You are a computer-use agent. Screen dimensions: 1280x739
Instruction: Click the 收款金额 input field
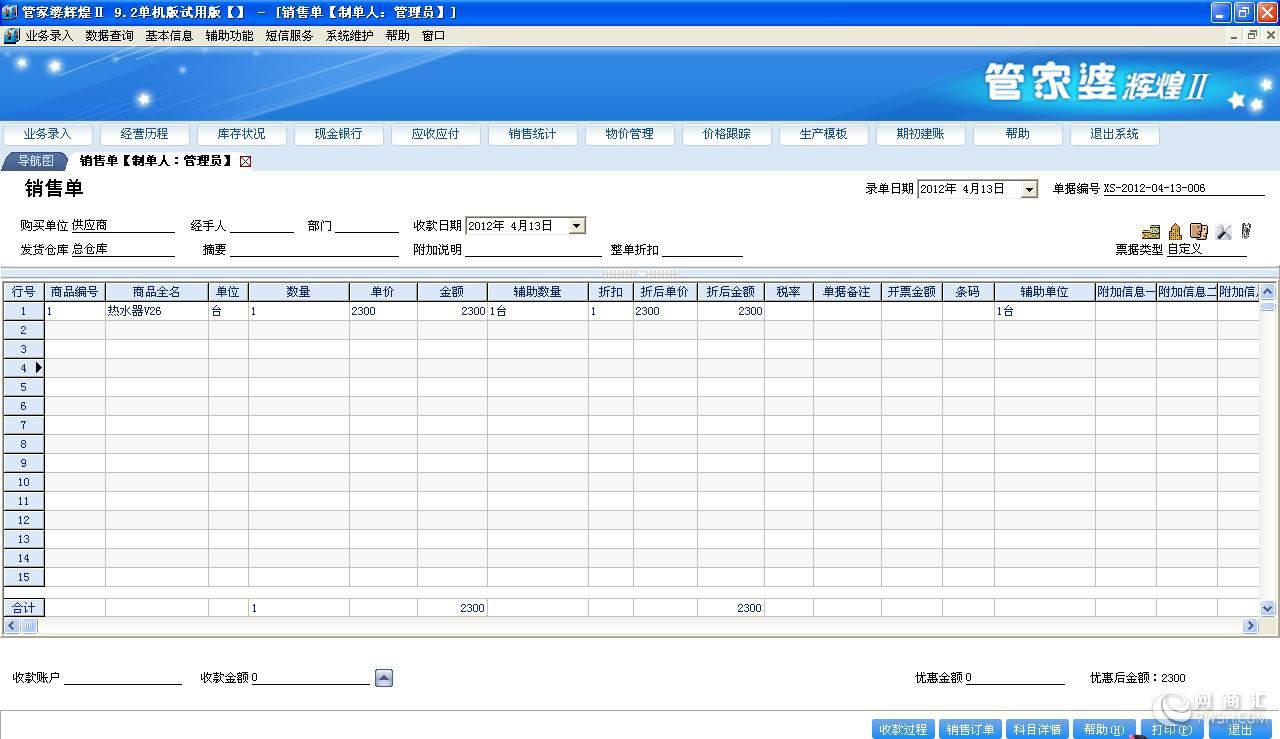coord(310,678)
